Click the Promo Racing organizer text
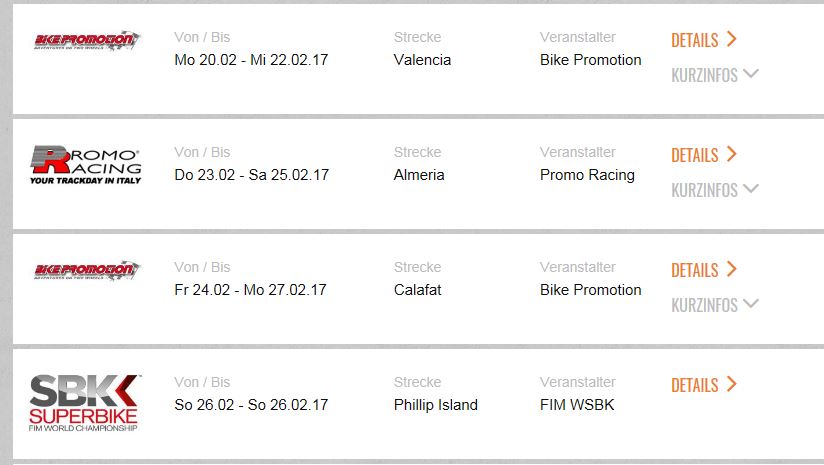The height and width of the screenshot is (465, 824). pos(587,175)
